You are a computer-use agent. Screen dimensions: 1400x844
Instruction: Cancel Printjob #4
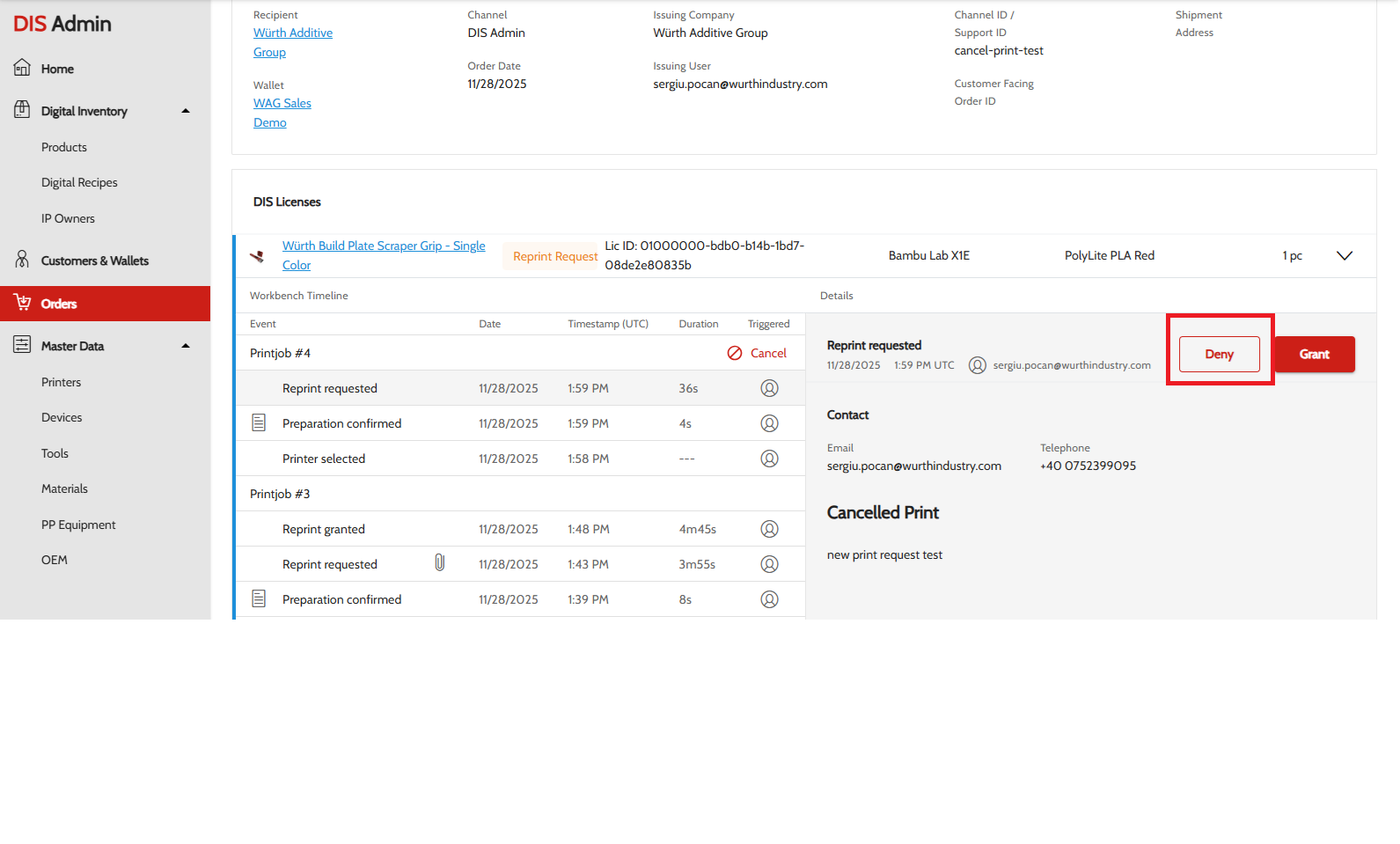click(x=758, y=353)
